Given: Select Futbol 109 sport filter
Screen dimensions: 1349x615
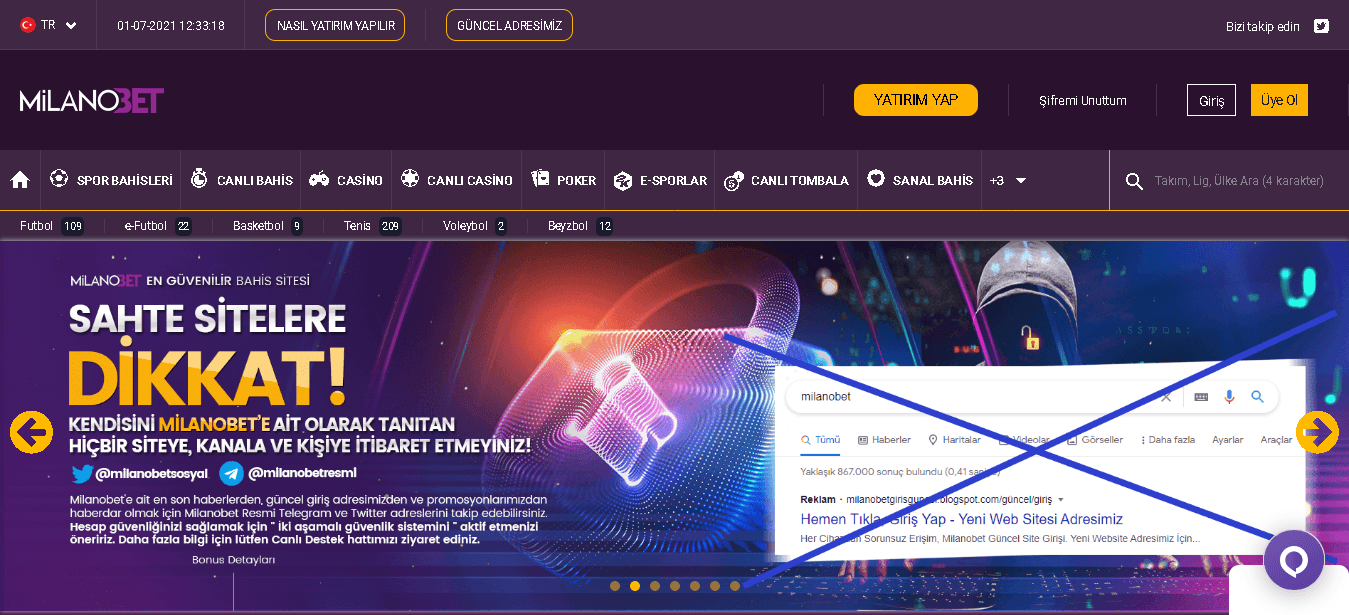Looking at the screenshot, I should tap(52, 226).
